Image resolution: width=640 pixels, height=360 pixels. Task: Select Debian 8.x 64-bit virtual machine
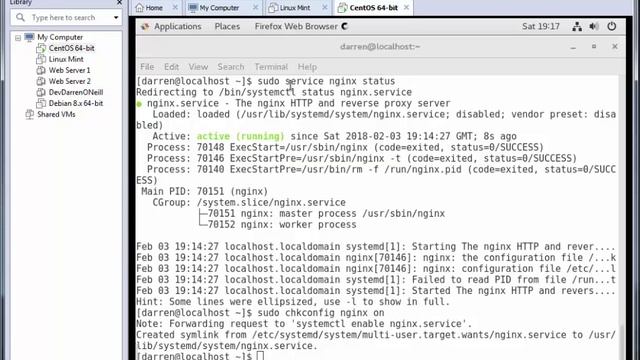tap(76, 103)
